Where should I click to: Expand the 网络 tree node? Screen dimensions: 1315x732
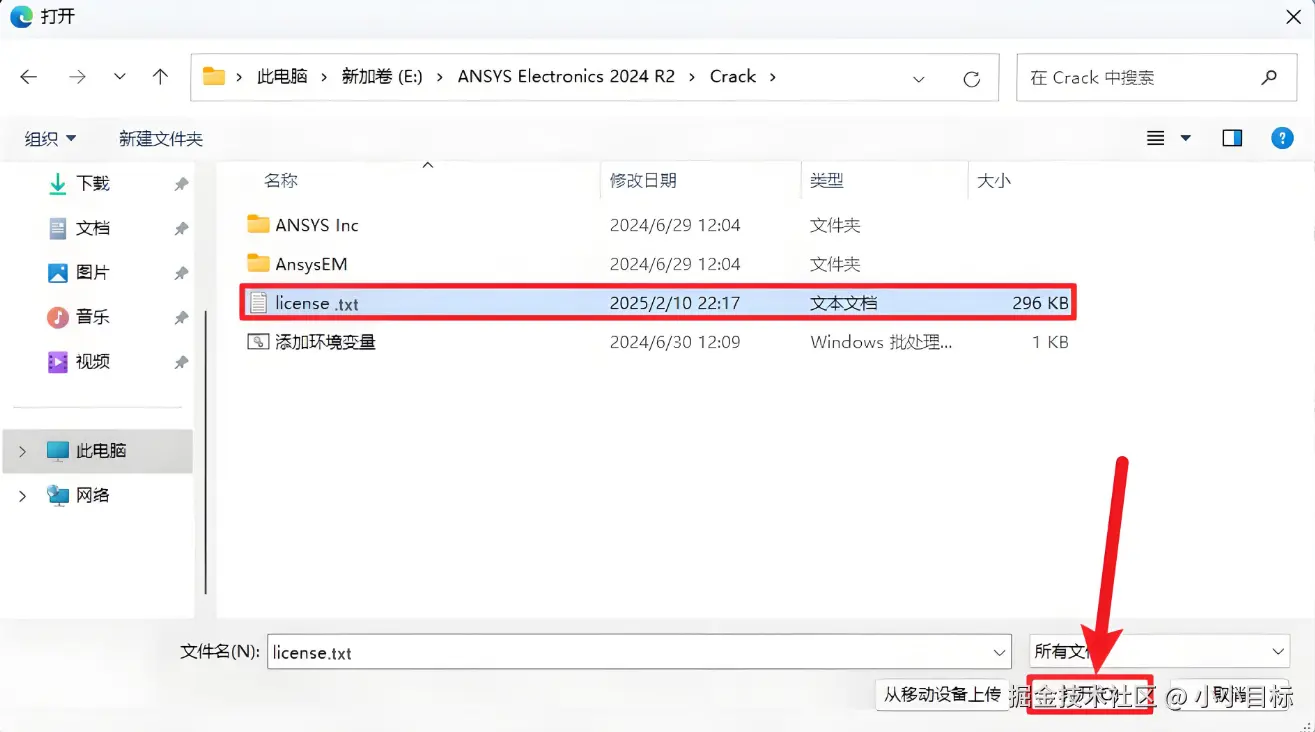click(x=22, y=496)
